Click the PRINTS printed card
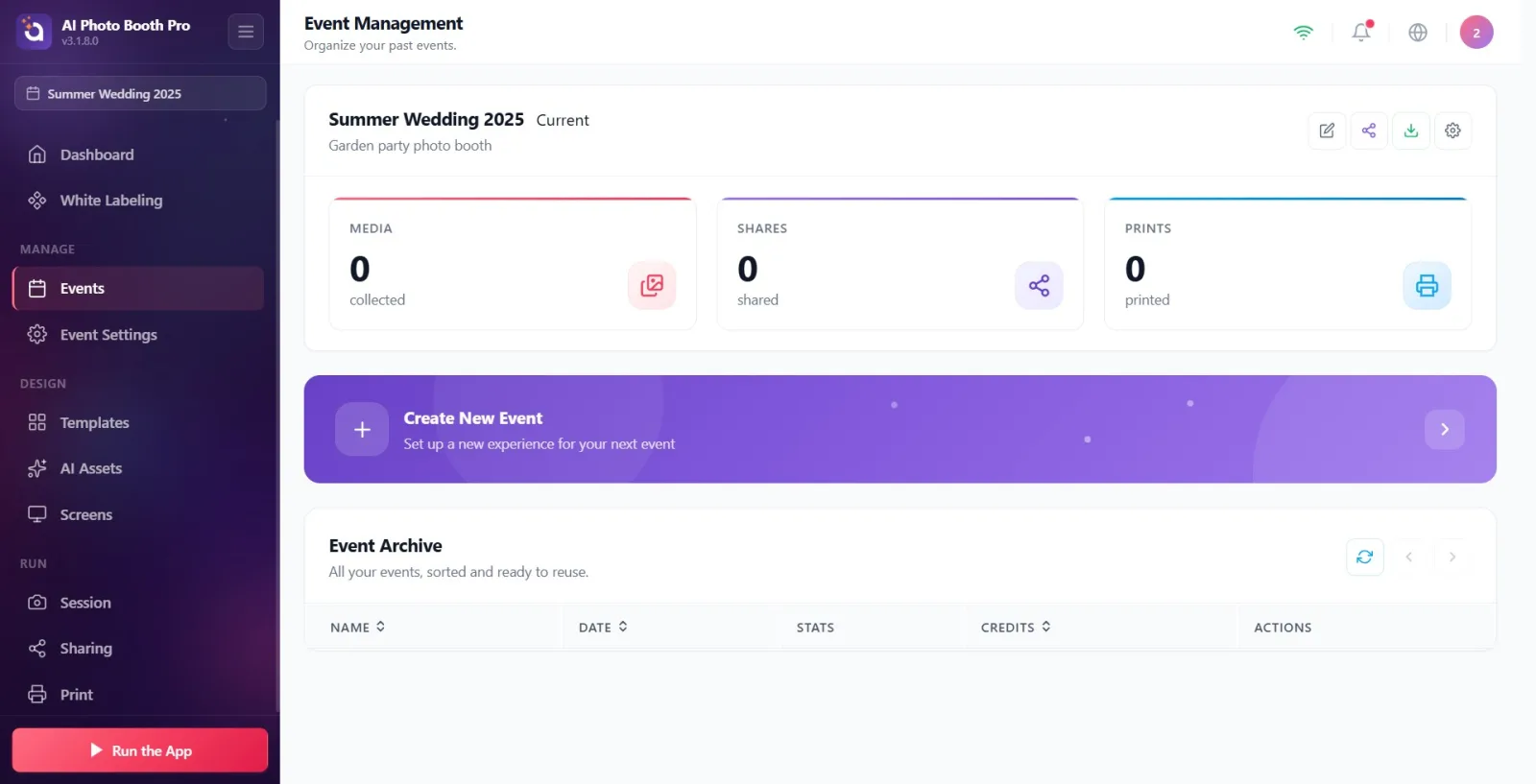Image resolution: width=1536 pixels, height=784 pixels. tap(1288, 264)
